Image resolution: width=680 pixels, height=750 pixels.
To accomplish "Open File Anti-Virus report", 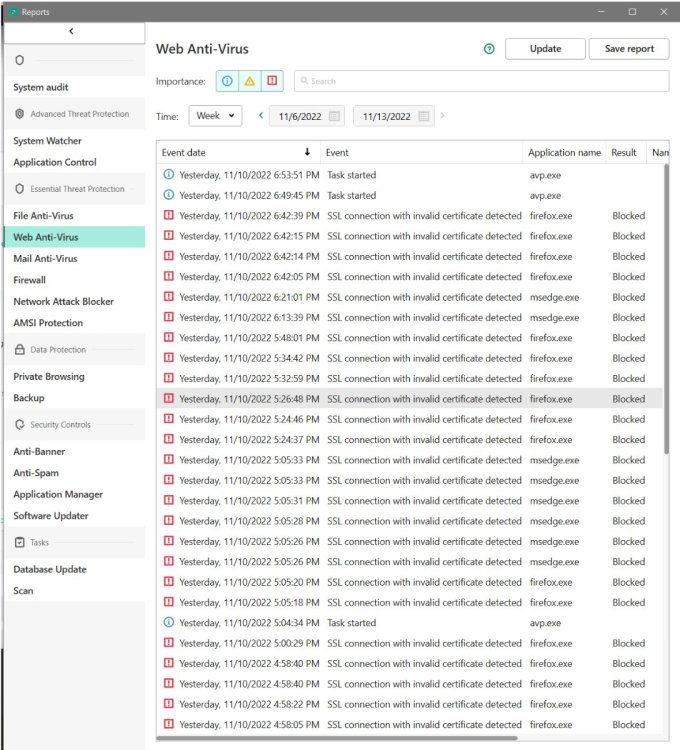I will tap(44, 215).
